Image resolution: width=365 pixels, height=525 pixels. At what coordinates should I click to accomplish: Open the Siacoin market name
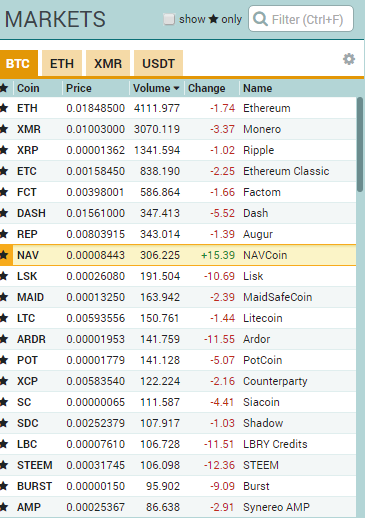[261, 402]
